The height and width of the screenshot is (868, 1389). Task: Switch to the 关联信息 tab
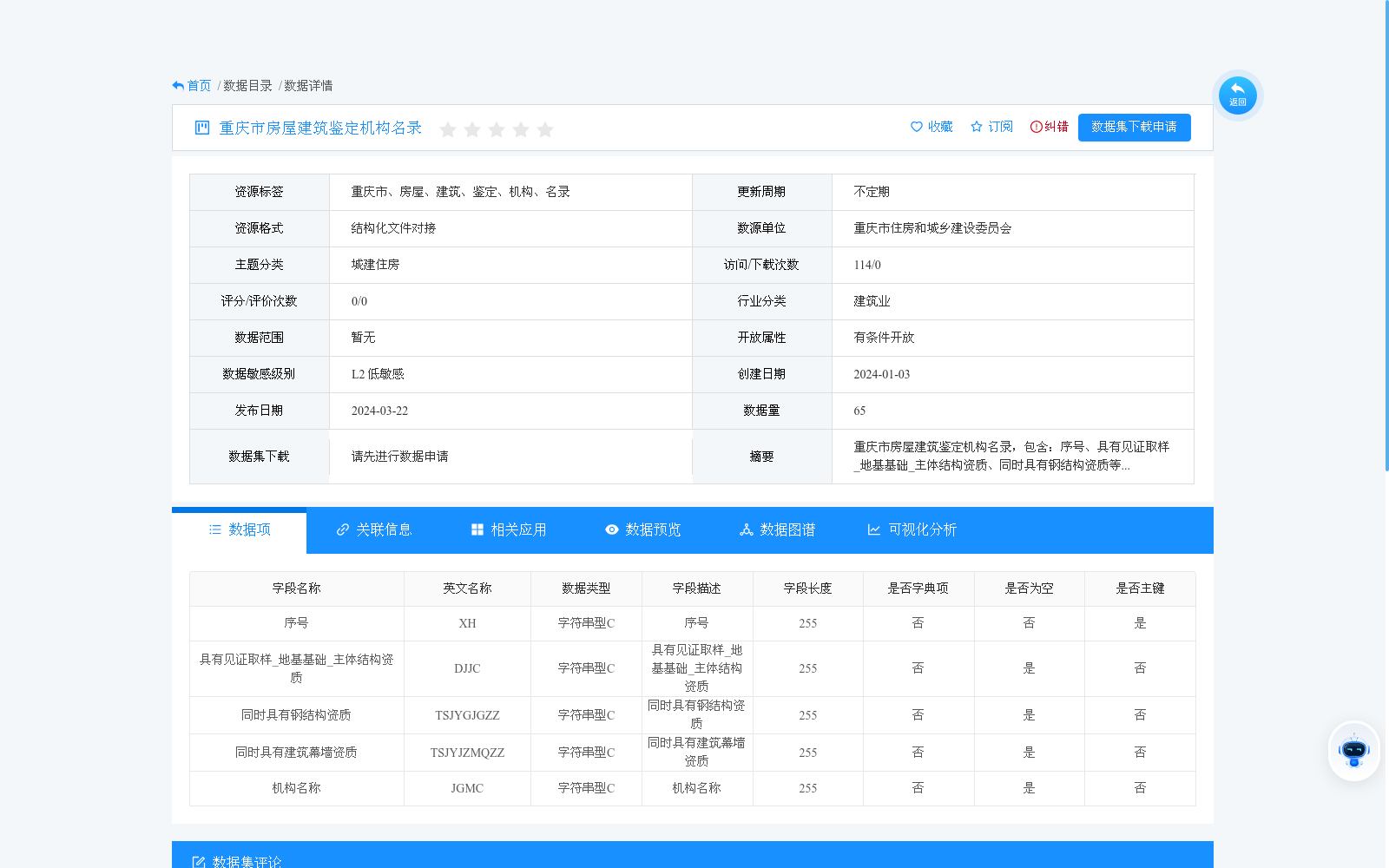(373, 529)
